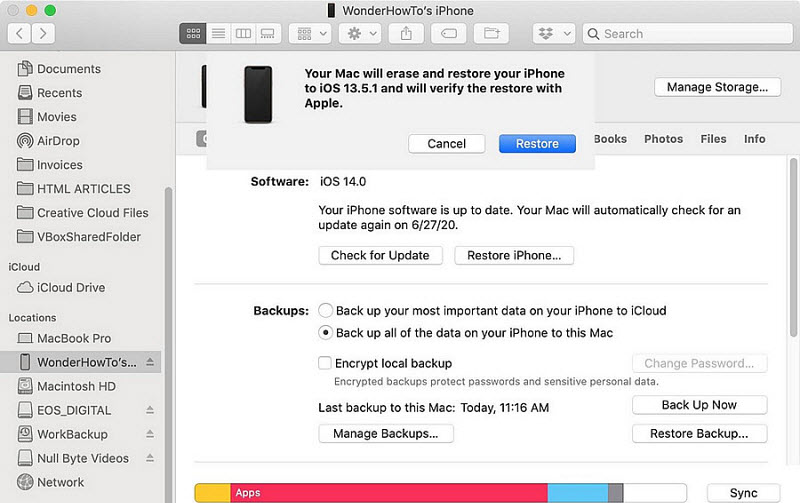Viewport: 800px width, 503px height.
Task: Open Documents in the sidebar
Action: 59,69
